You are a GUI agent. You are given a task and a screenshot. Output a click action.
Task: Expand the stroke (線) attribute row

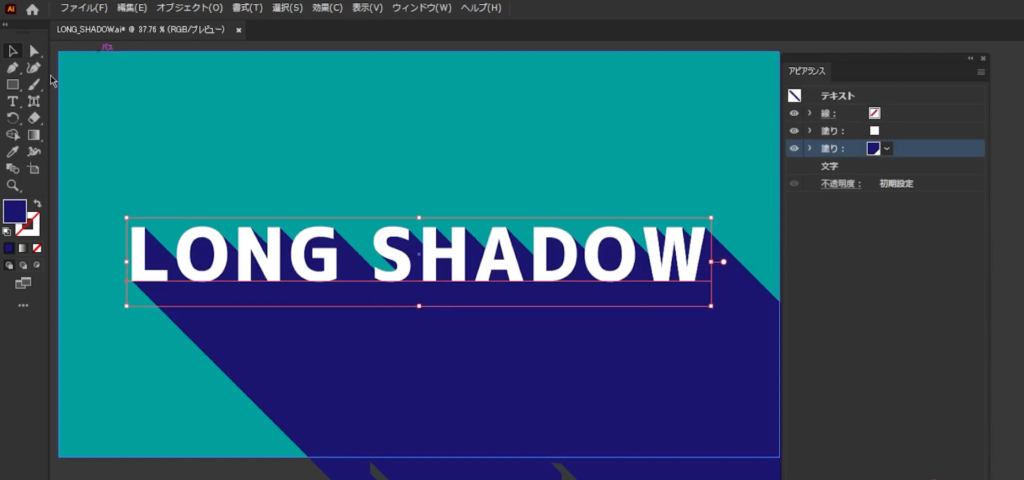pyautogui.click(x=809, y=114)
